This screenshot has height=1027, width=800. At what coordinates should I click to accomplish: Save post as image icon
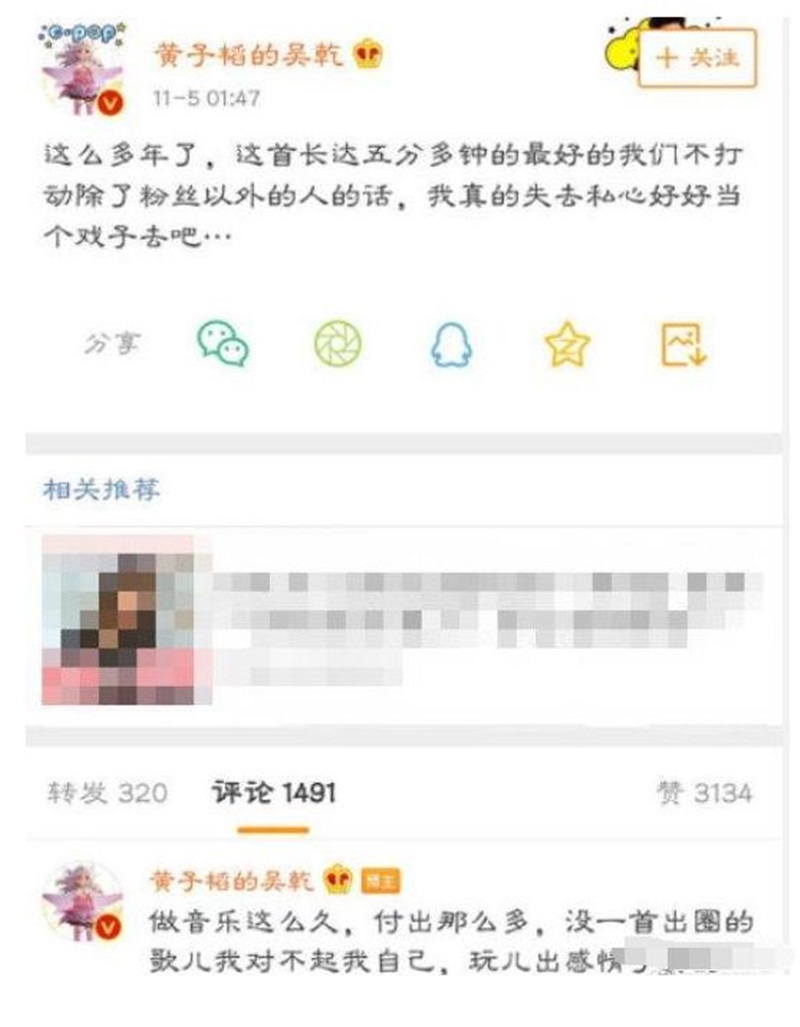(683, 345)
